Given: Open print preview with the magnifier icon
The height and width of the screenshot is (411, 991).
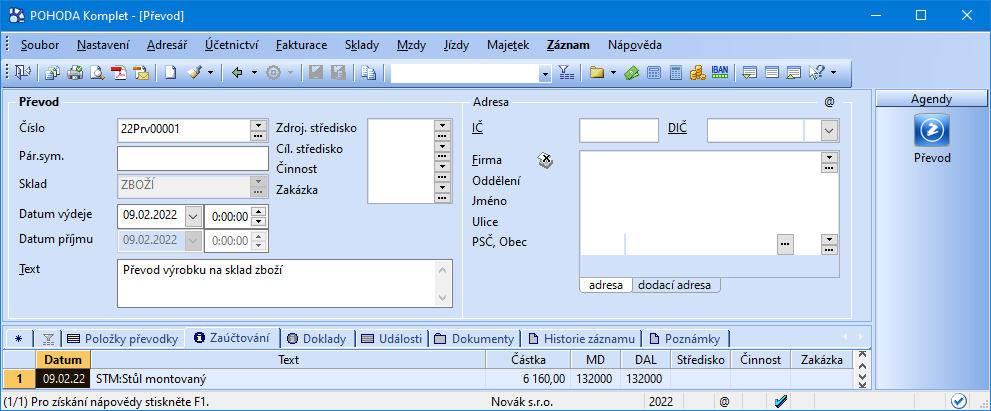Looking at the screenshot, I should pyautogui.click(x=97, y=73).
